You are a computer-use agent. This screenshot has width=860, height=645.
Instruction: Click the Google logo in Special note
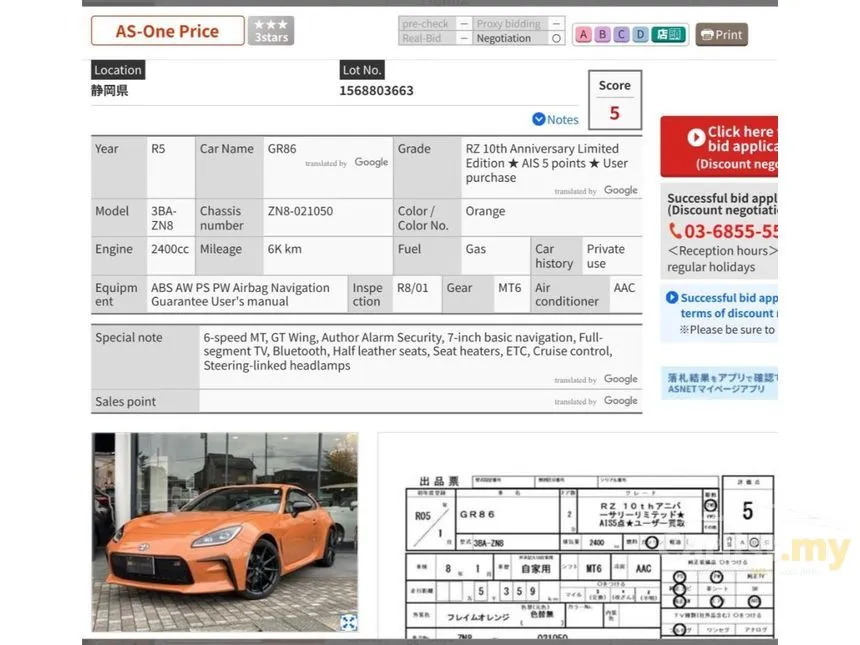621,379
